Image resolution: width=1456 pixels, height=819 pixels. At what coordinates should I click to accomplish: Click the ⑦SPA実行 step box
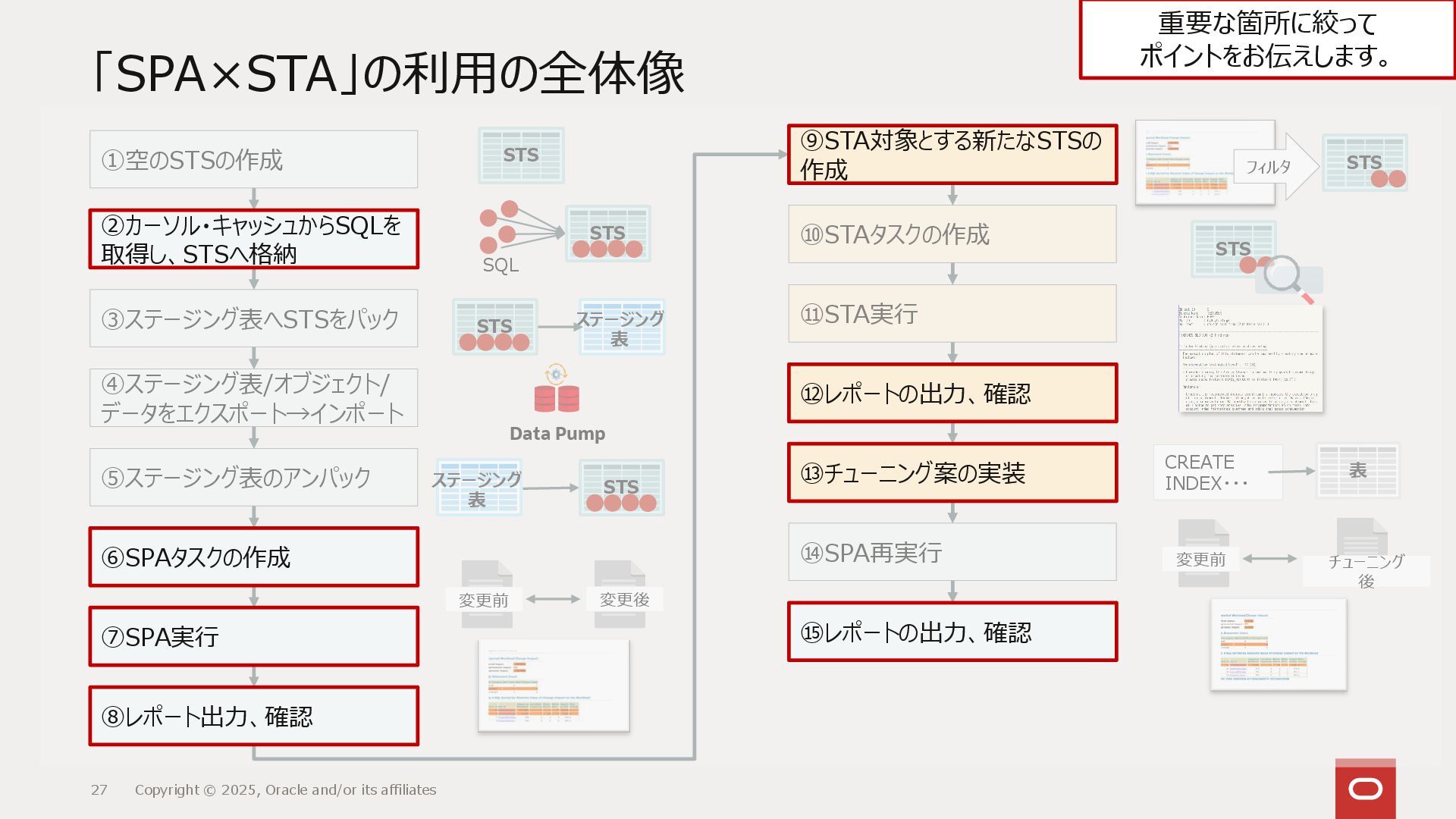point(253,637)
